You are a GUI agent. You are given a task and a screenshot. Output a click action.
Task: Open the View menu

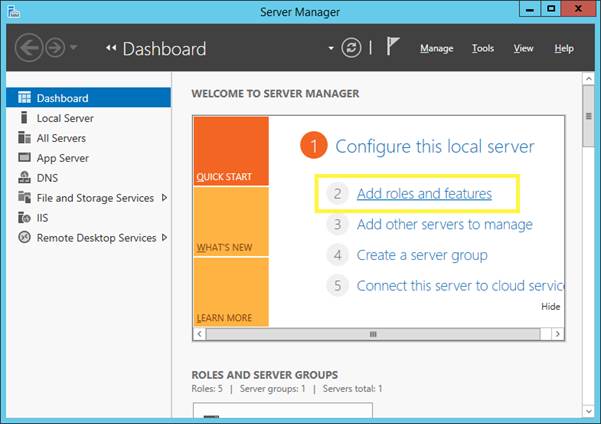[x=523, y=48]
